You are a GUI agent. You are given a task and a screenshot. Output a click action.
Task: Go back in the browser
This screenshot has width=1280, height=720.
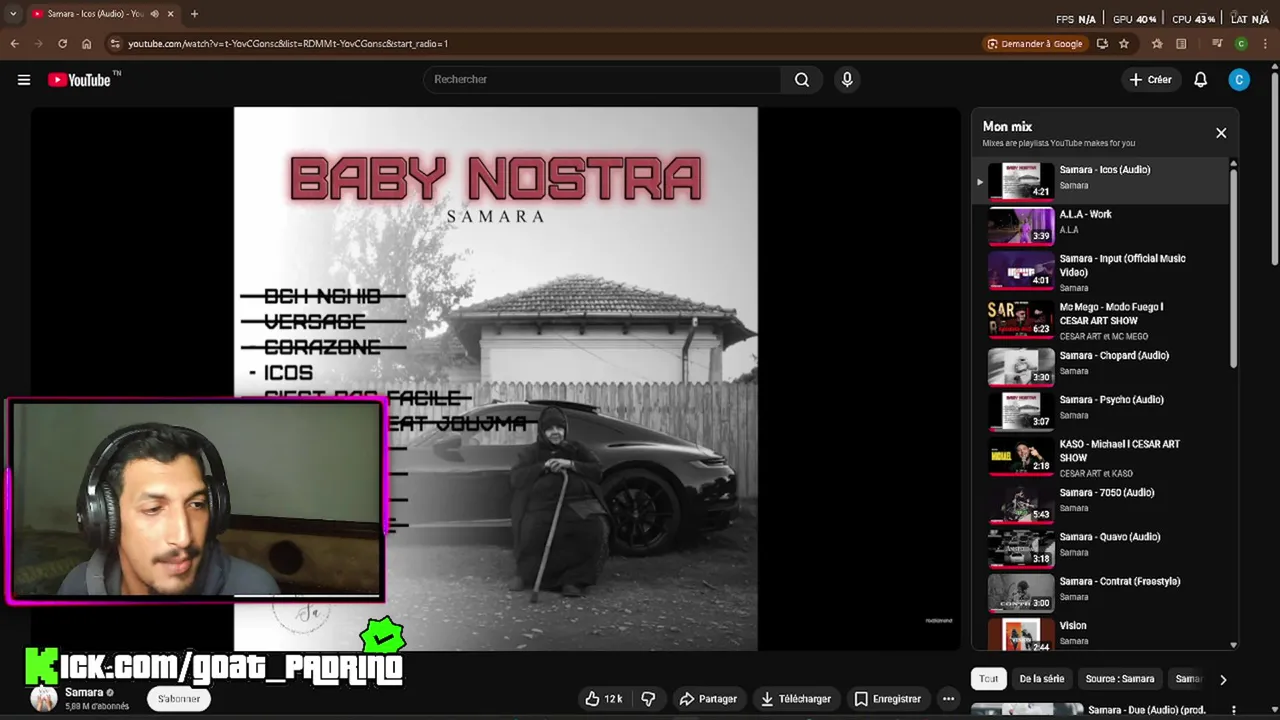[14, 44]
